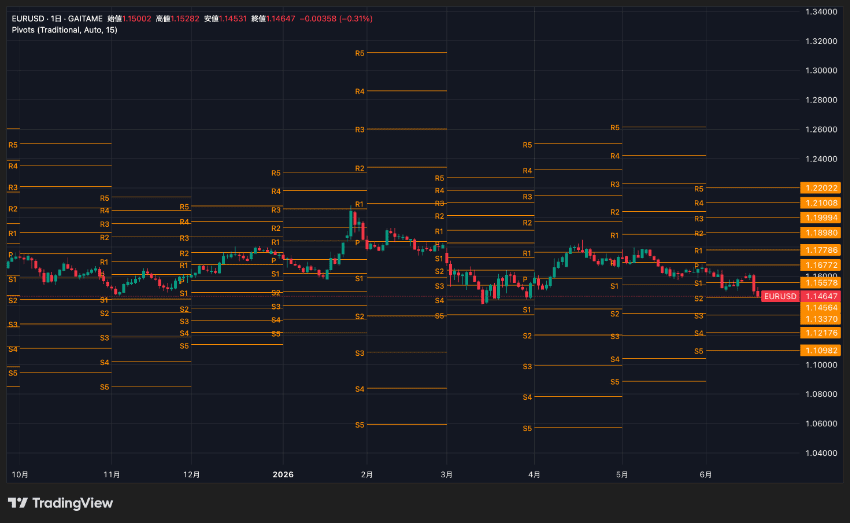Screen dimensions: 850x523
Task: Click the 1.21008 pivot price label
Action: (821, 203)
